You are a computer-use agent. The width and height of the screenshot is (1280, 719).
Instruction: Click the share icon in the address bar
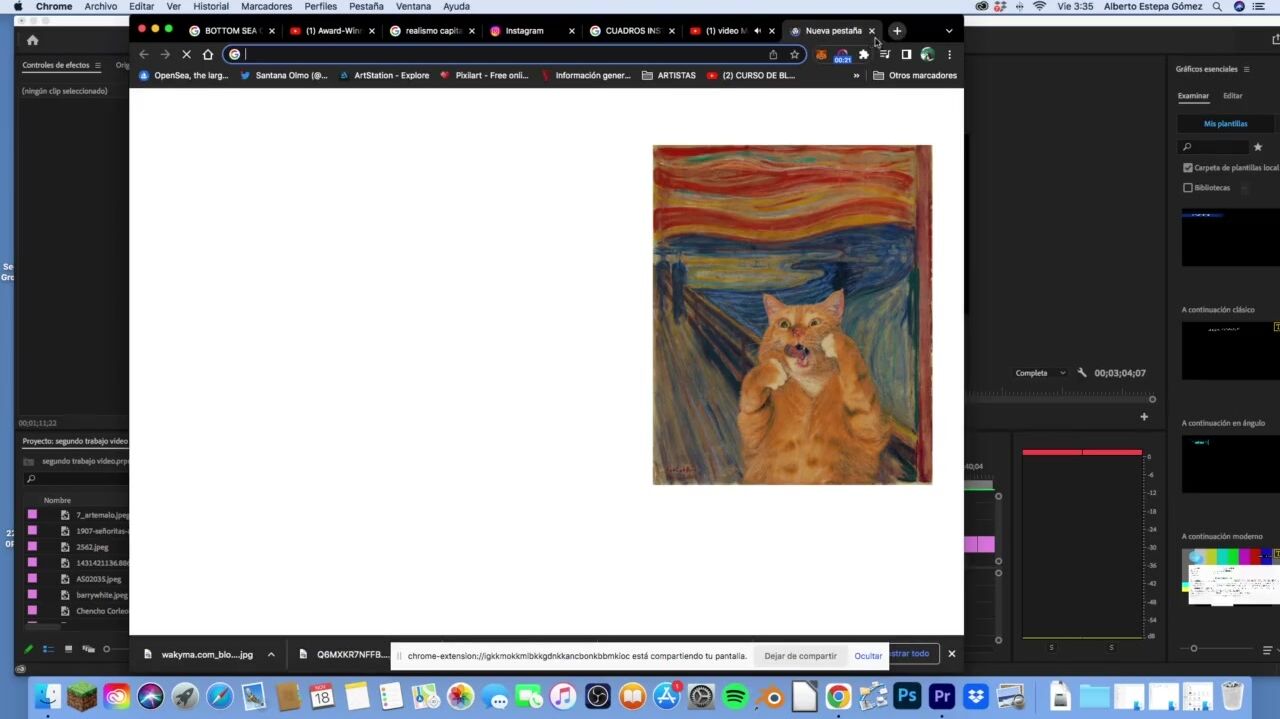[x=773, y=55]
